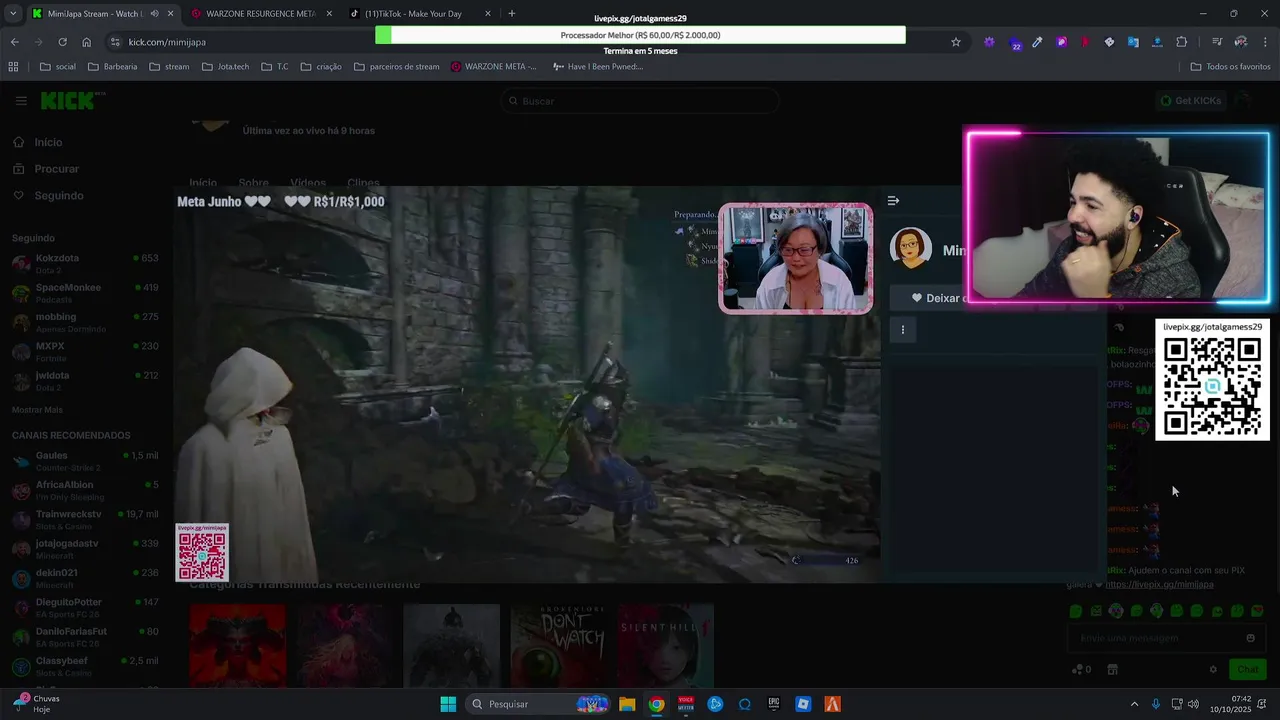Go to Início in Kick sidebar
The width and height of the screenshot is (1280, 720).
click(37, 142)
